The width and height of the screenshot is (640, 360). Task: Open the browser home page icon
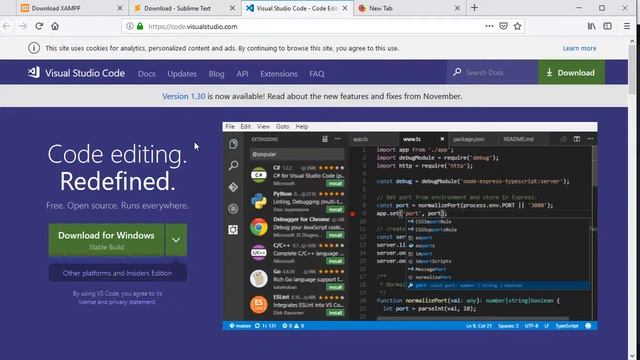click(55, 26)
